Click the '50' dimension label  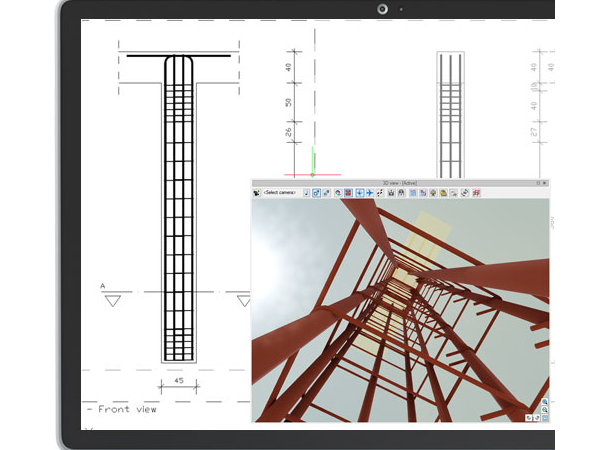coord(288,102)
